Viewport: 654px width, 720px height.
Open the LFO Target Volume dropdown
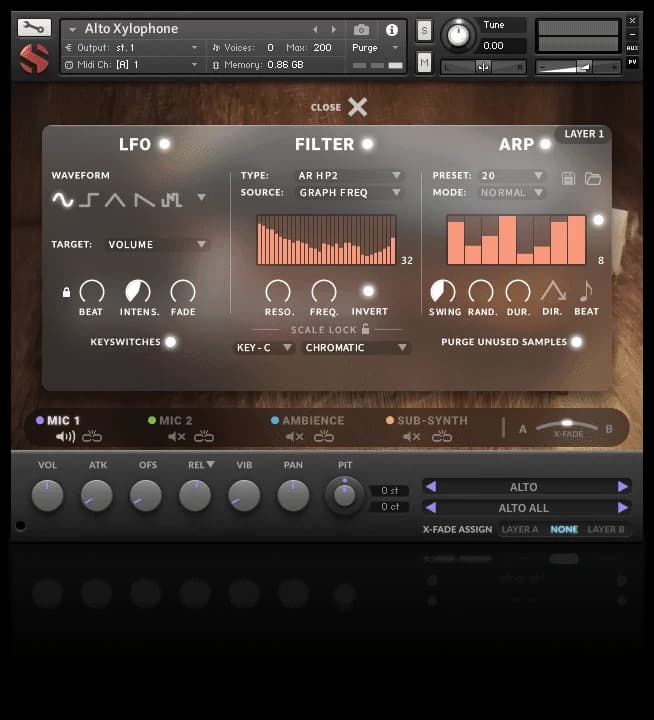(x=157, y=244)
